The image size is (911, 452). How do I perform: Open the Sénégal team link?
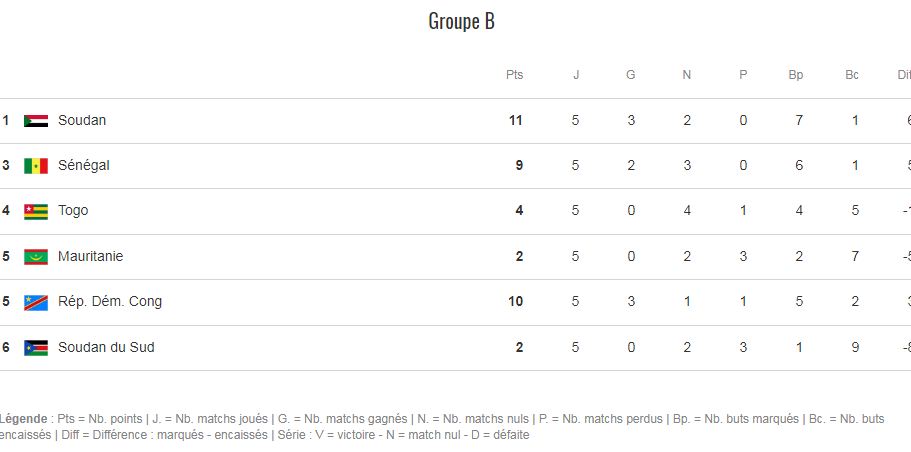[84, 166]
